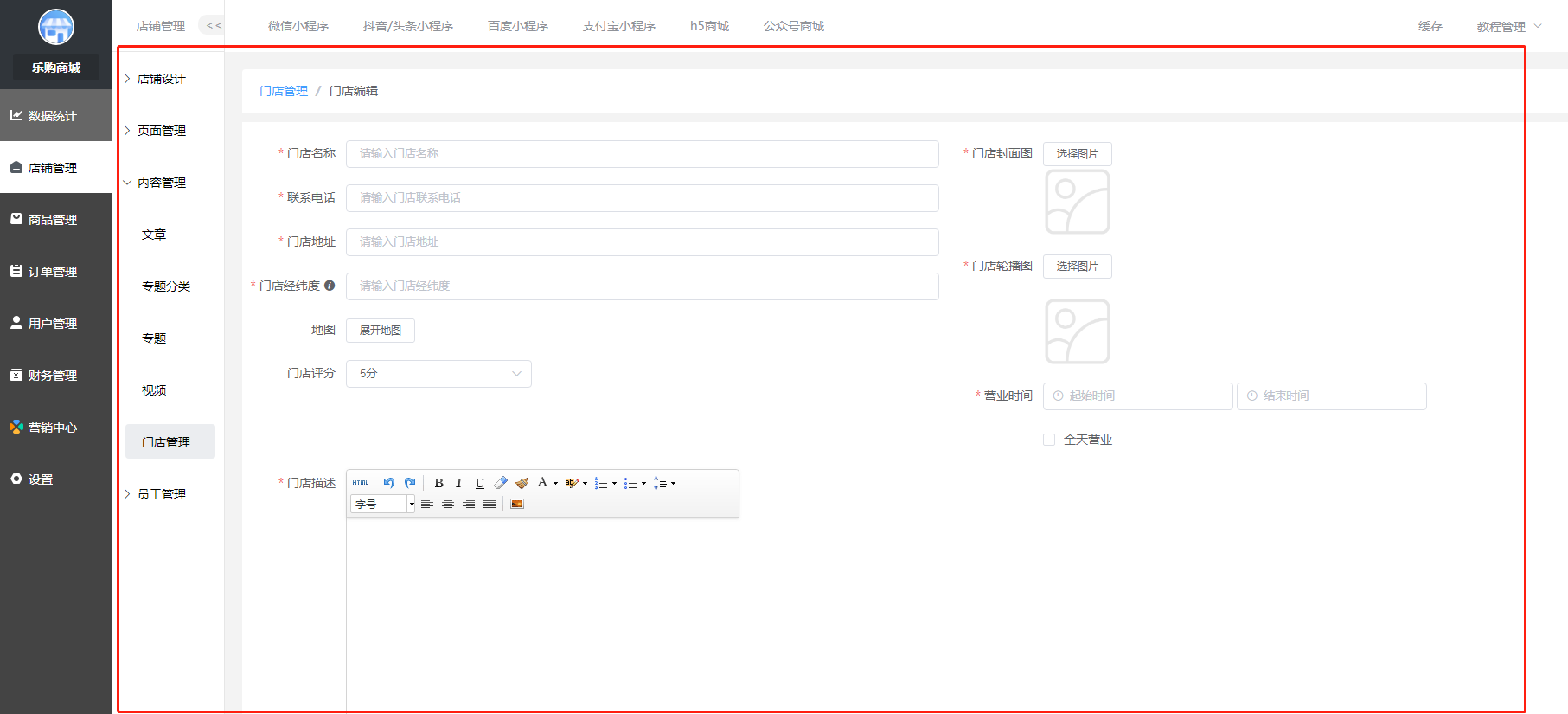Click the info icon beside 门店经纬度
Viewport: 1568px width, 714px height.
tap(330, 286)
